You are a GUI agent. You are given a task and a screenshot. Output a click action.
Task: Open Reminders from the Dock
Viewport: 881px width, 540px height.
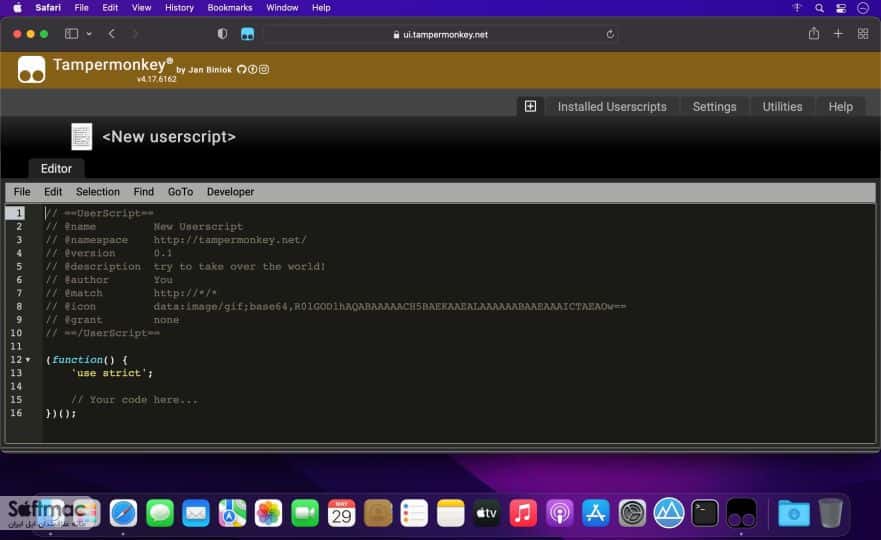click(414, 513)
